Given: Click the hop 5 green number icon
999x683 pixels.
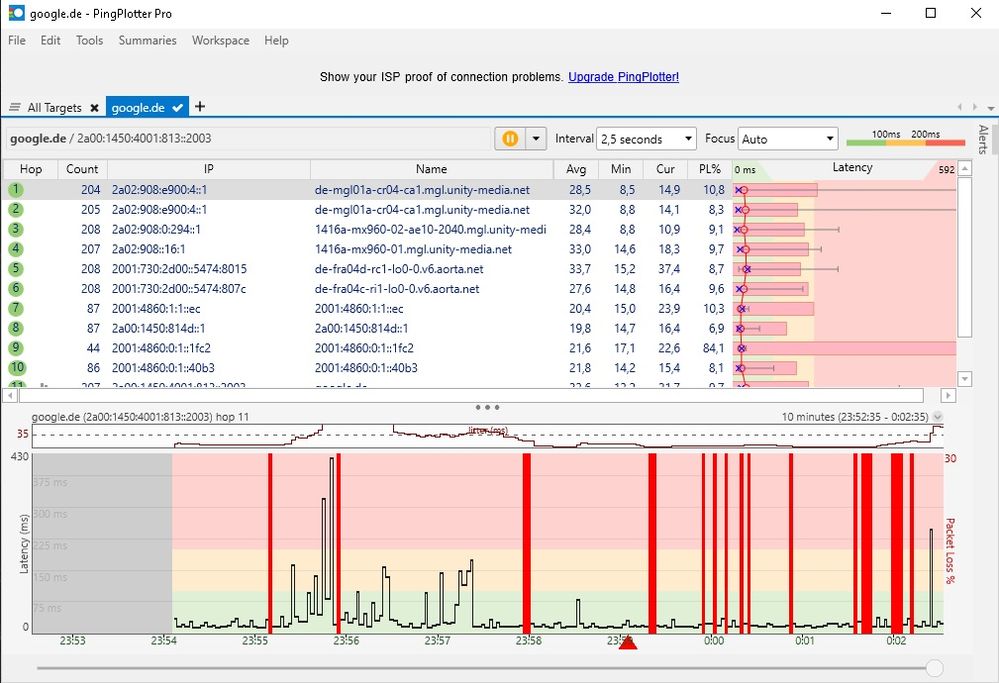Looking at the screenshot, I should click(x=16, y=269).
